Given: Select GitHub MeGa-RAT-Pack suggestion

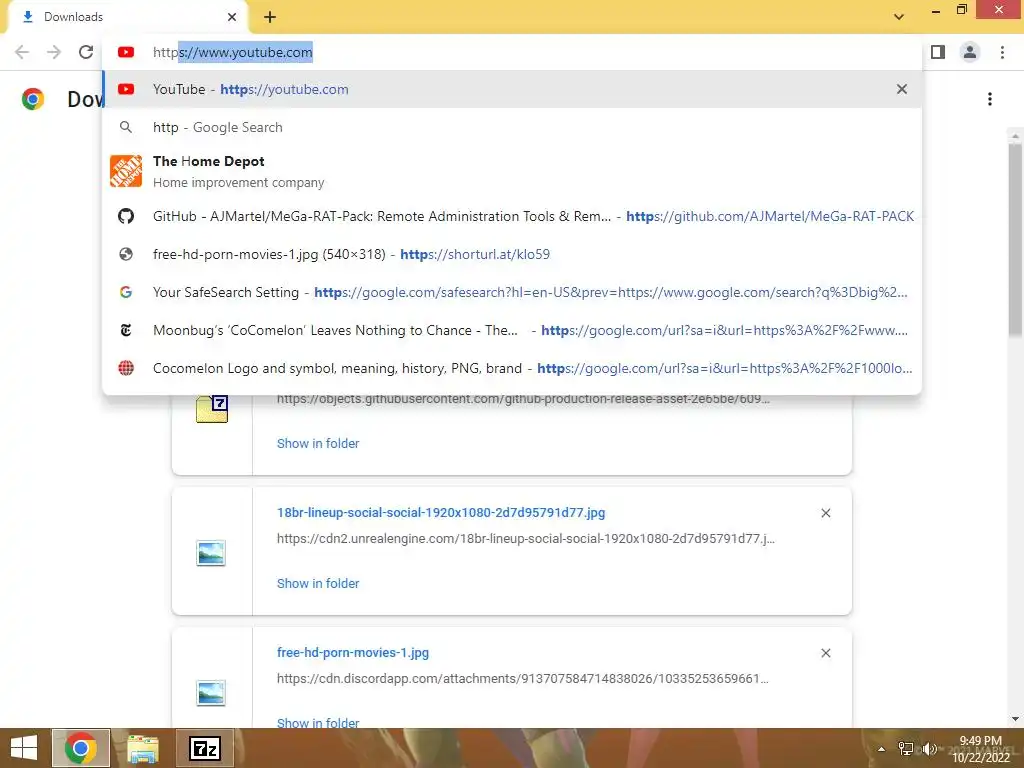Looking at the screenshot, I should (x=512, y=216).
